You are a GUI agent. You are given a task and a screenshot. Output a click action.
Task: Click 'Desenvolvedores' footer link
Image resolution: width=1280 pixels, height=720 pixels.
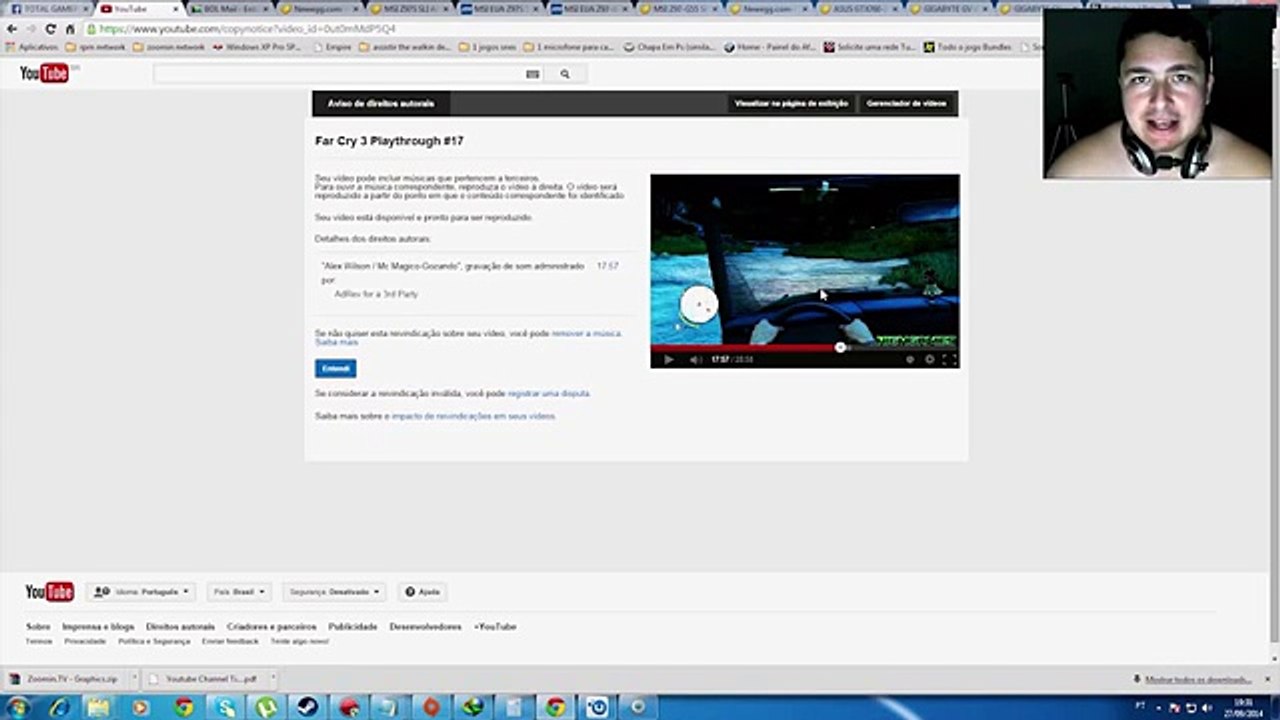click(425, 627)
